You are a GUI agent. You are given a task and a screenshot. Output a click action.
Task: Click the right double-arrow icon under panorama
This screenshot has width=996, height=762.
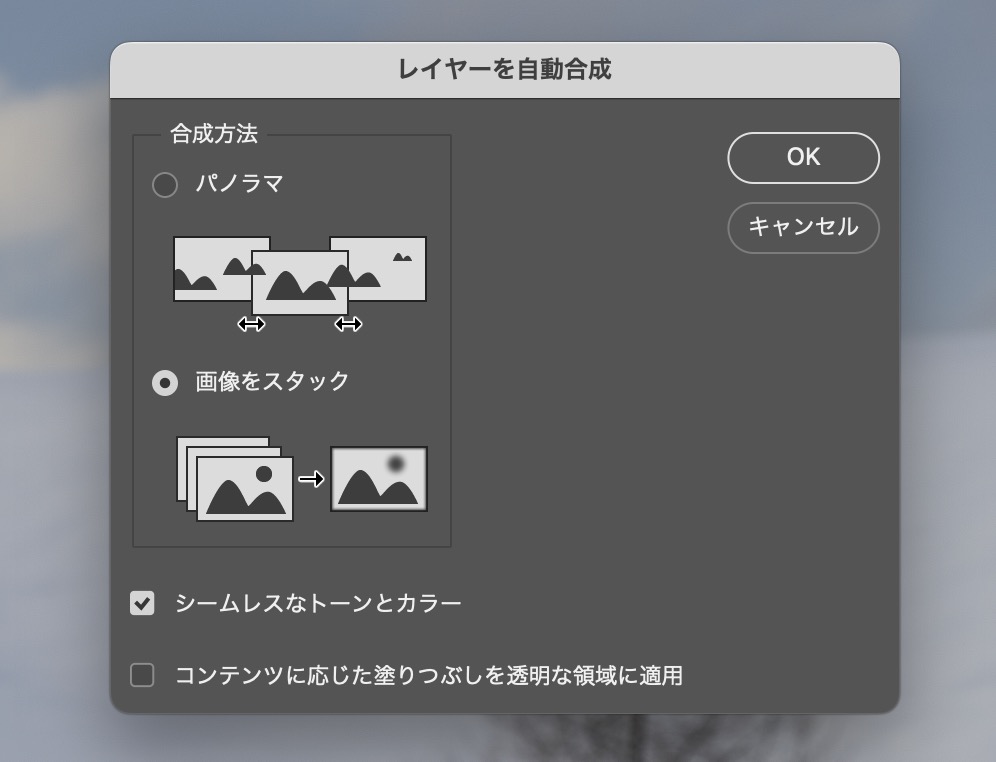[x=348, y=324]
